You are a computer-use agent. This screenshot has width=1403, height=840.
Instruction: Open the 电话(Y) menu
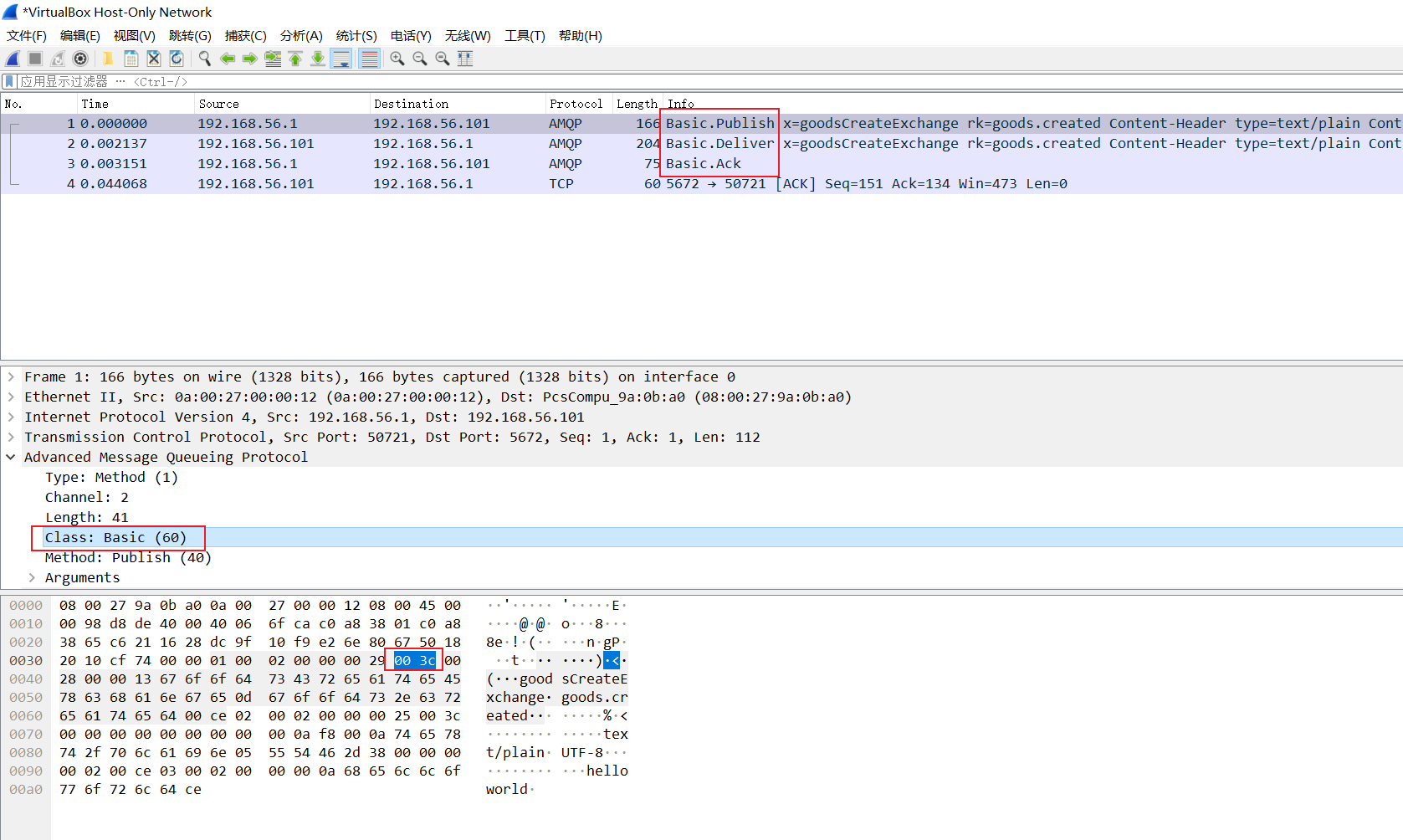click(x=411, y=35)
